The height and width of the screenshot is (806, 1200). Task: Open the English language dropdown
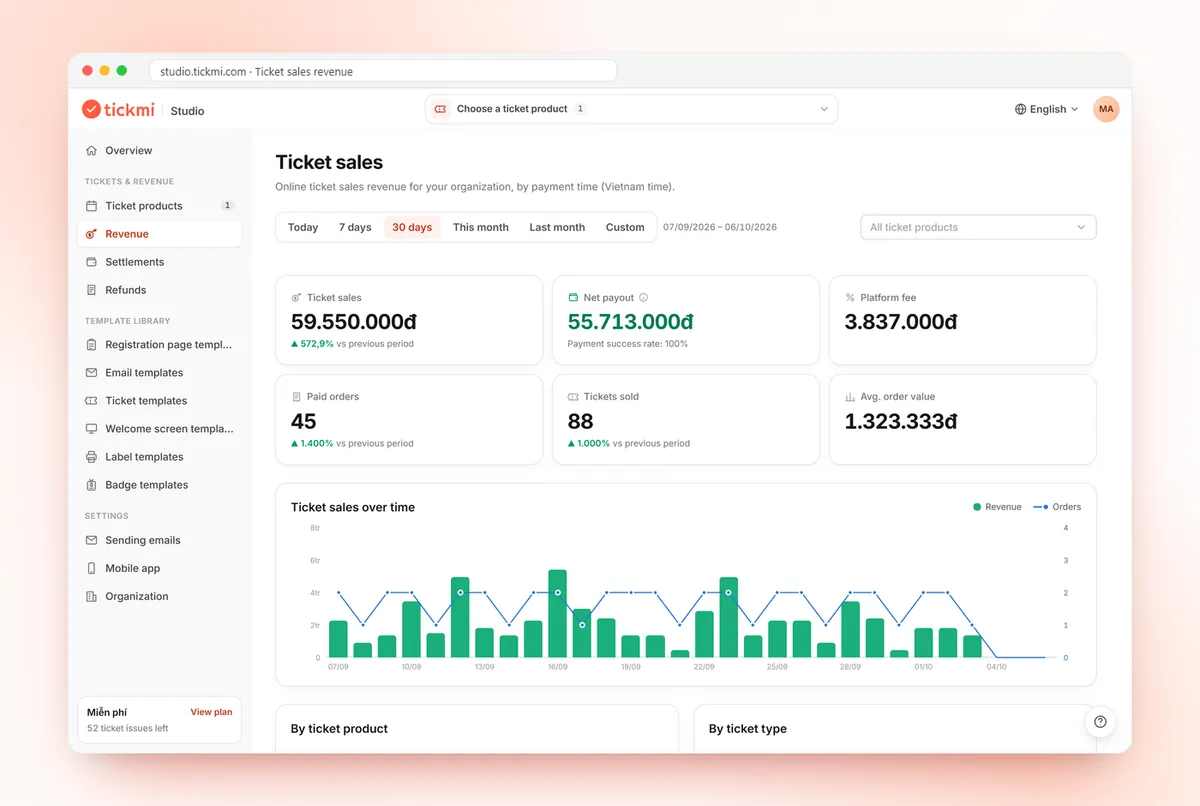coord(1047,109)
